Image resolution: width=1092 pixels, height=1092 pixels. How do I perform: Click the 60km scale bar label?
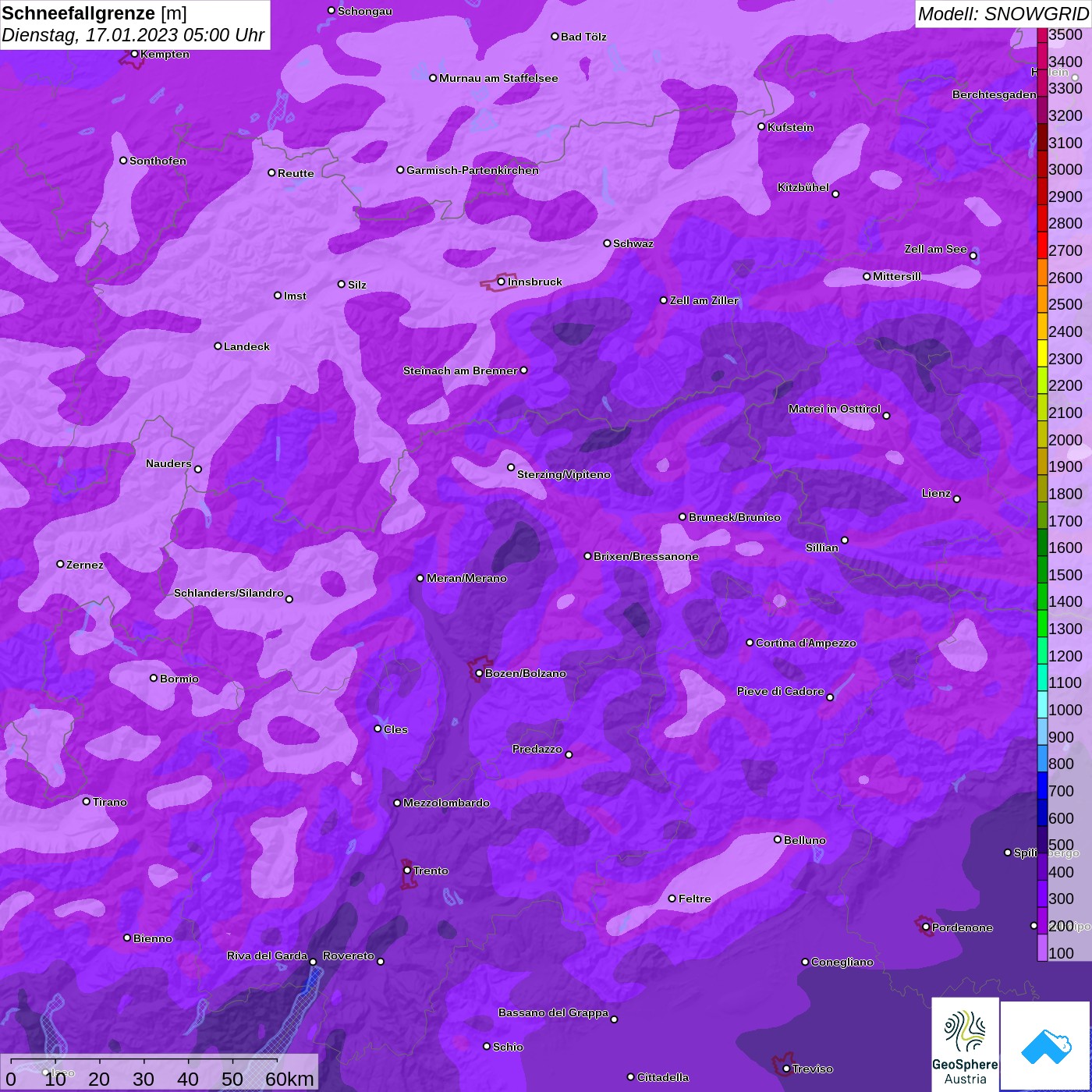pos(289,1079)
